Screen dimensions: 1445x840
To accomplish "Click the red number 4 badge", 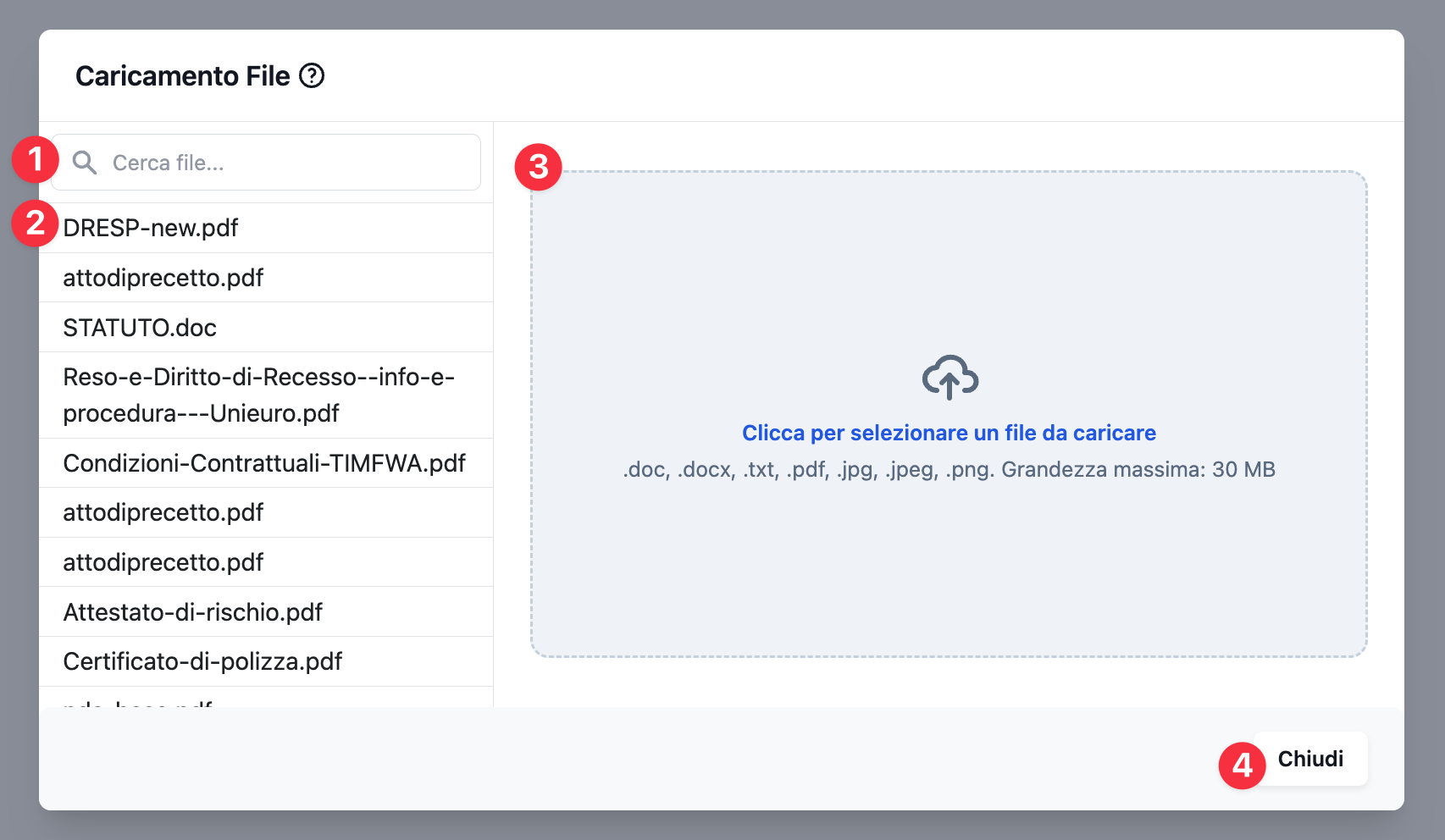I will click(x=1242, y=765).
